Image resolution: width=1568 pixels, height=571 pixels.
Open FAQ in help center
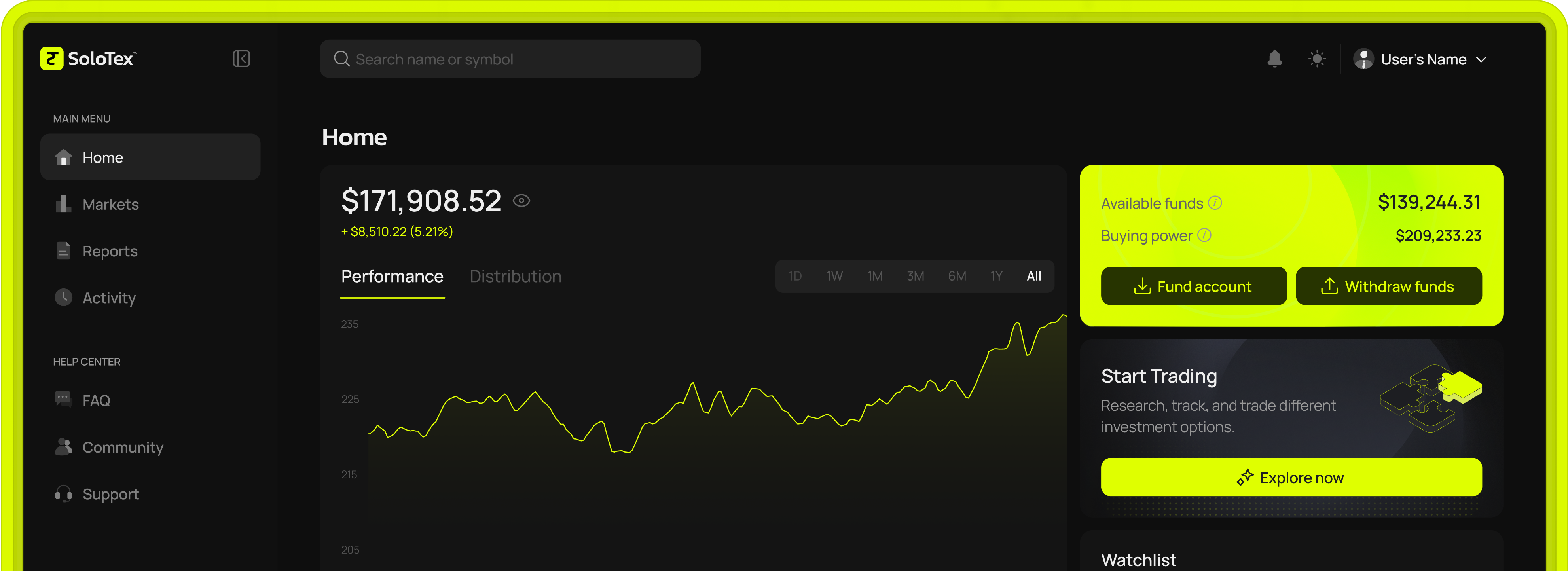click(96, 400)
